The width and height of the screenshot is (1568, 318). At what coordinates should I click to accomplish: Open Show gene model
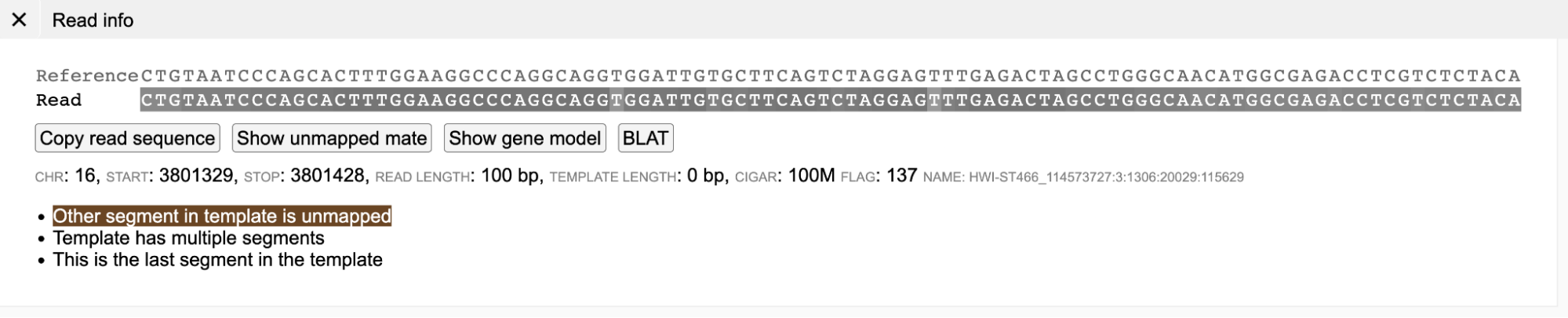pyautogui.click(x=524, y=138)
